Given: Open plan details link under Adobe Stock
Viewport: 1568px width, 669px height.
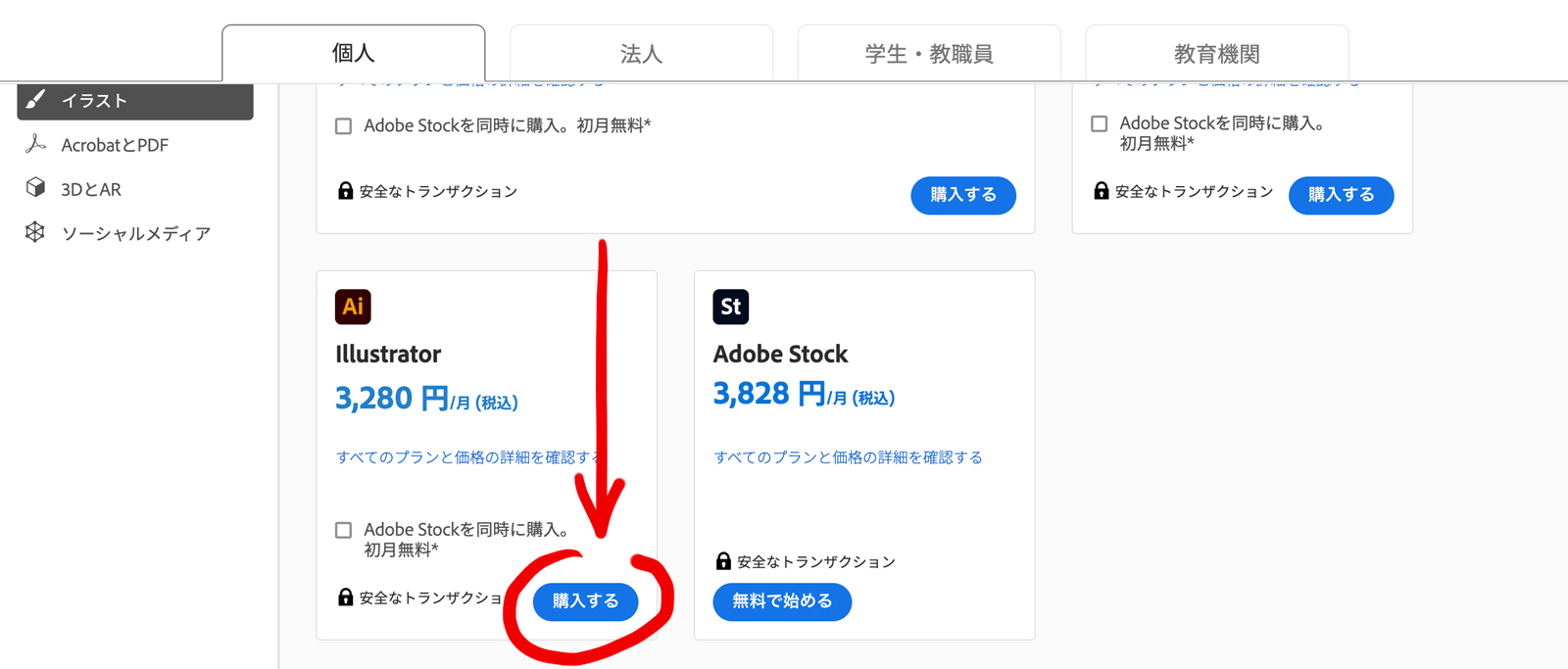Looking at the screenshot, I should click(x=848, y=457).
